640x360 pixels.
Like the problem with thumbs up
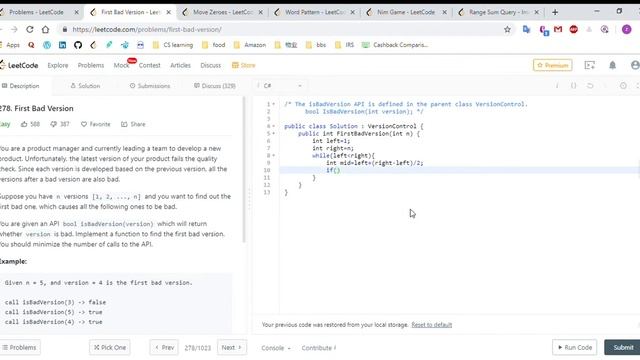tap(24, 124)
